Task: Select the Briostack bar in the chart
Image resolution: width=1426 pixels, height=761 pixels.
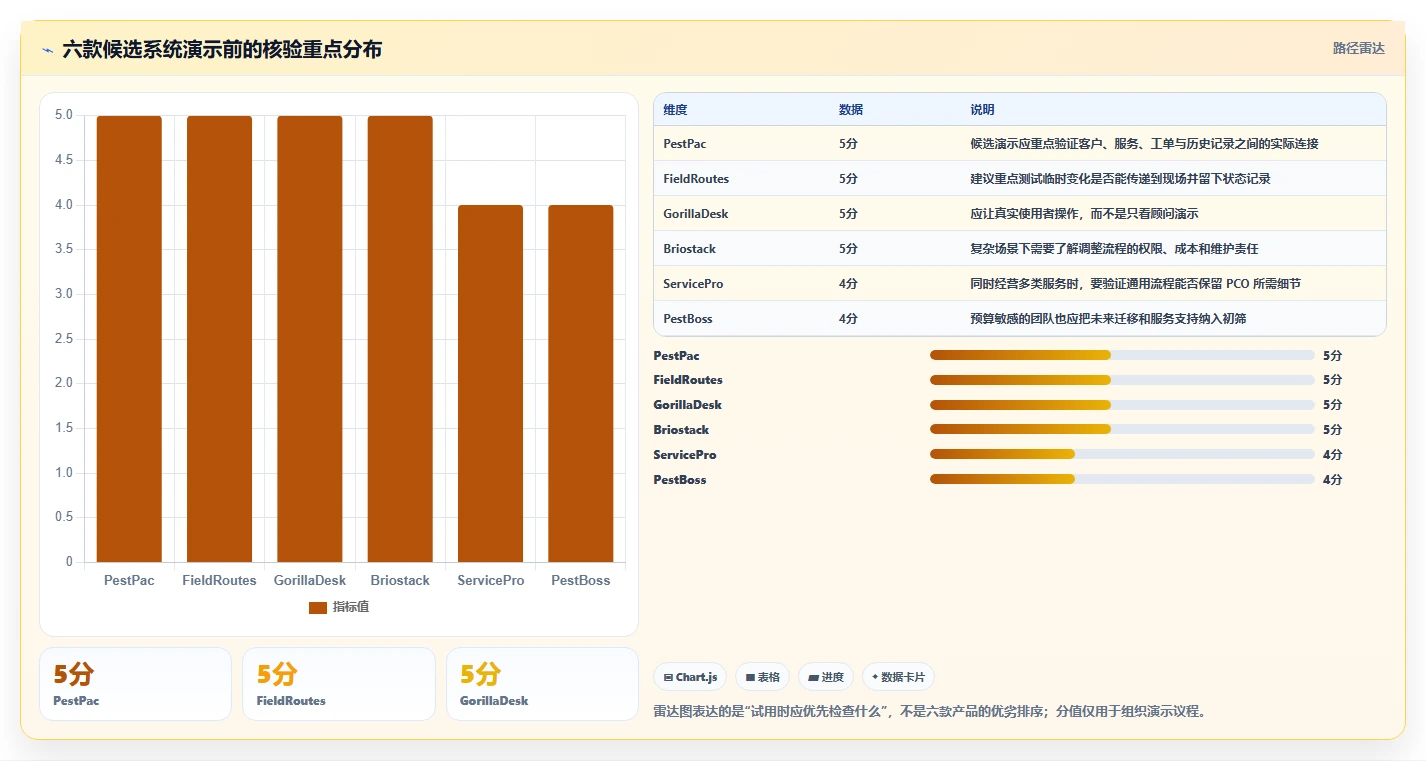Action: point(400,339)
